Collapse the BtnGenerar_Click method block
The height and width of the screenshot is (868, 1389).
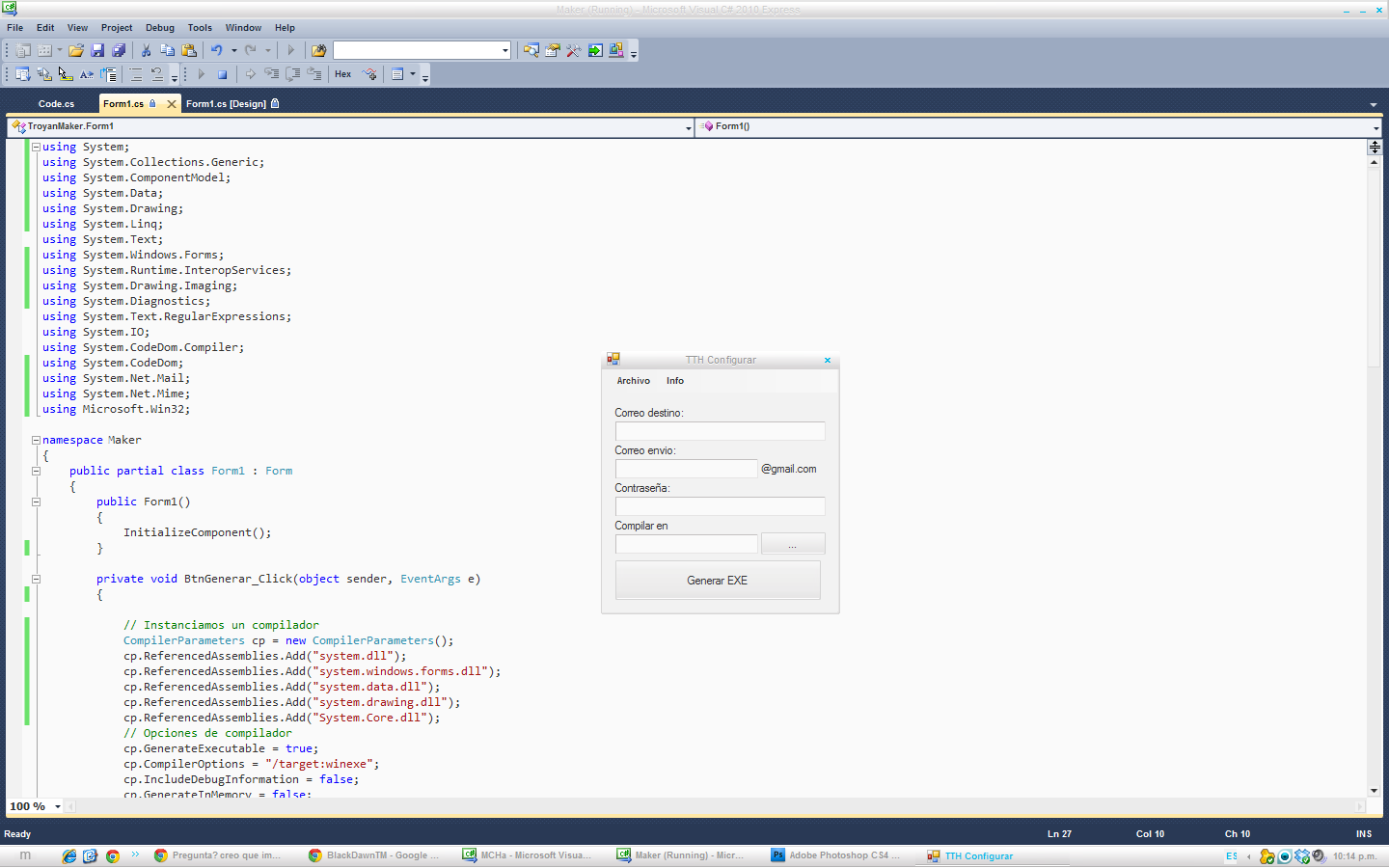pos(36,579)
